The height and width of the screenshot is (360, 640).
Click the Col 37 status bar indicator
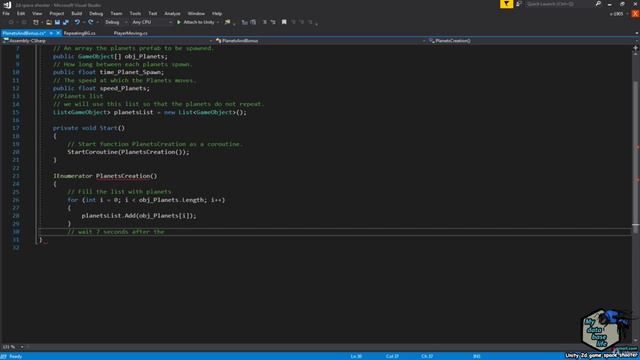(392, 356)
